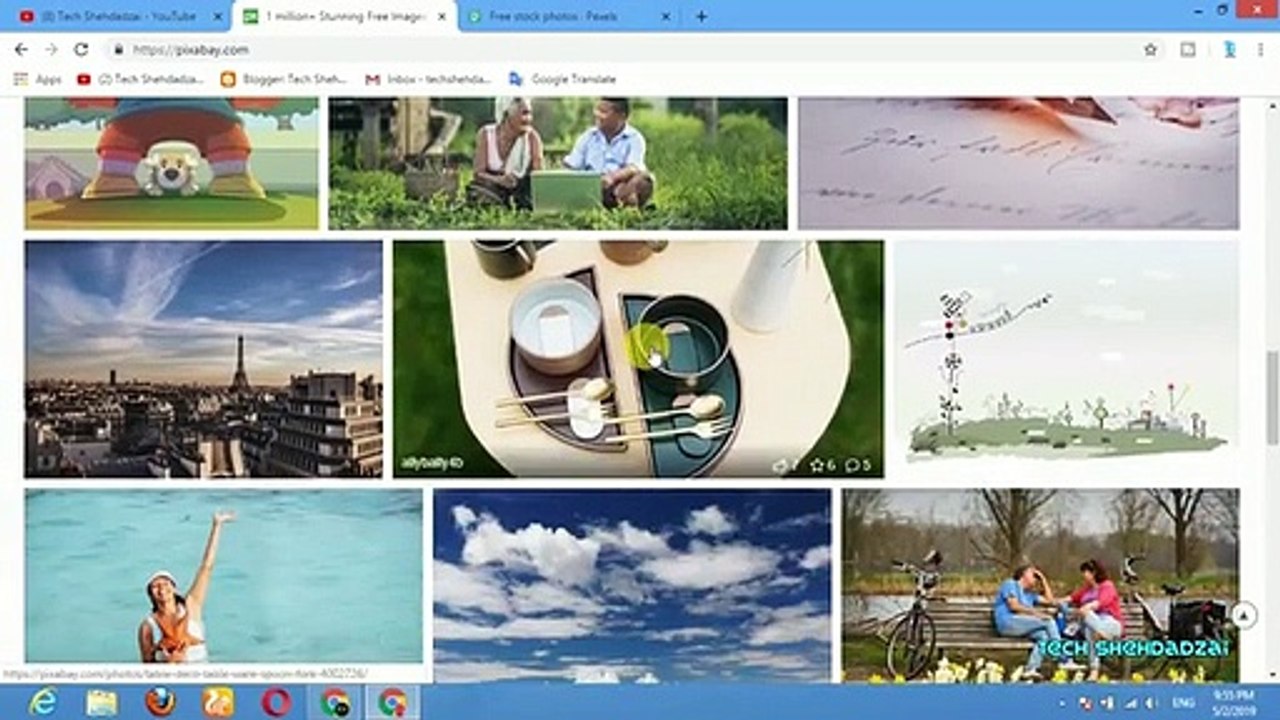Viewport: 1280px width, 720px height.
Task: Close the Free stock photos Pexels tab
Action: click(x=668, y=16)
